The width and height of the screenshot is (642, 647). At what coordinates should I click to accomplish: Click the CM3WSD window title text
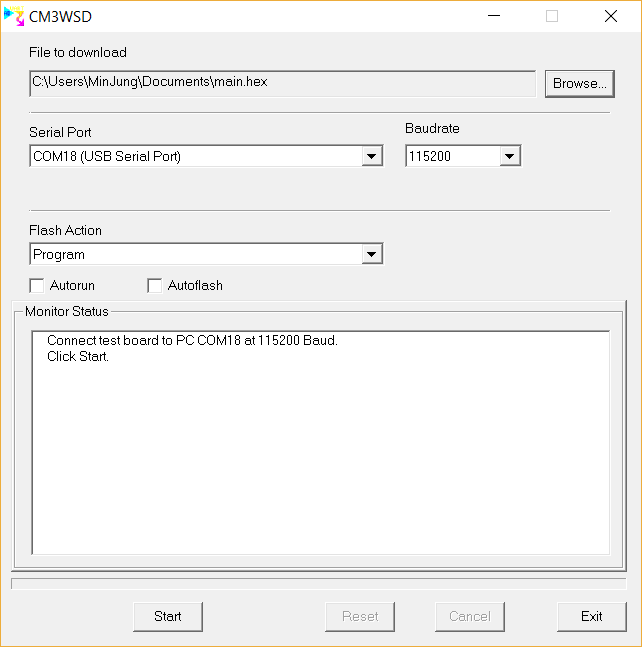60,17
